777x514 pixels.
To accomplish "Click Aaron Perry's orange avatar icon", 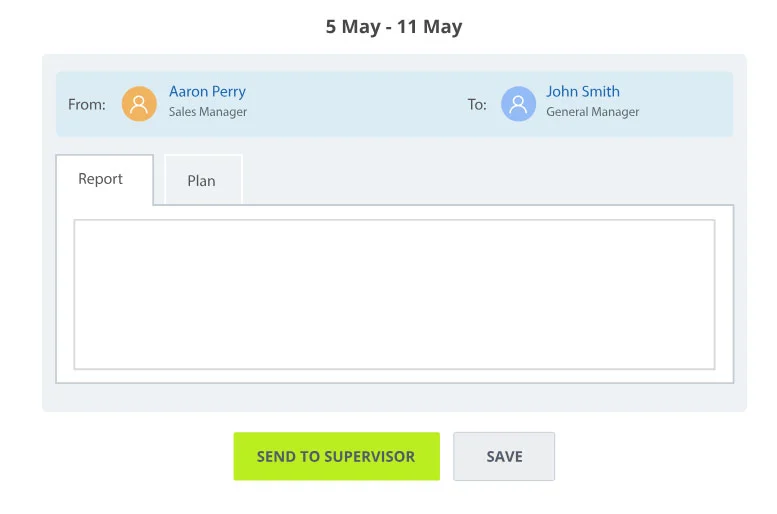I will pos(139,103).
